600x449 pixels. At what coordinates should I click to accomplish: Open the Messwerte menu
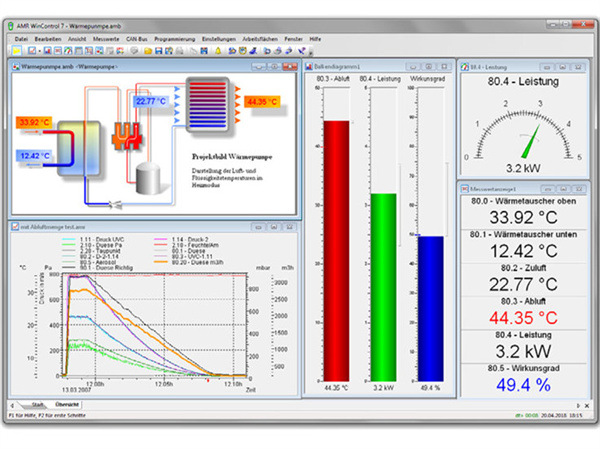(108, 39)
